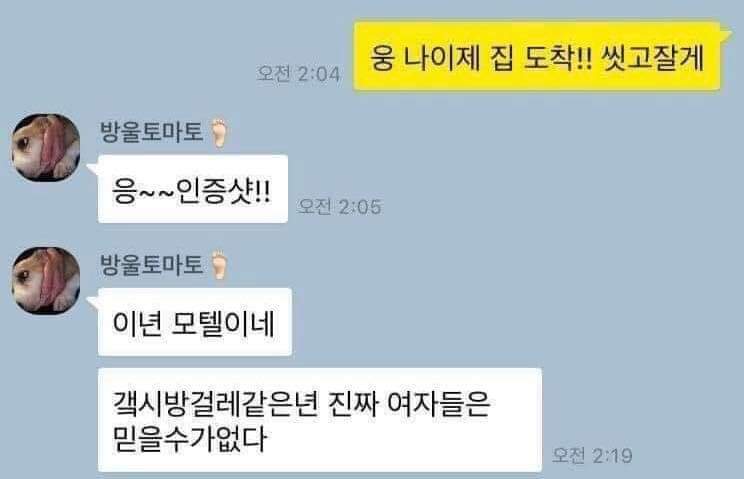Click the 오전 2:04 timestamp

(298, 74)
